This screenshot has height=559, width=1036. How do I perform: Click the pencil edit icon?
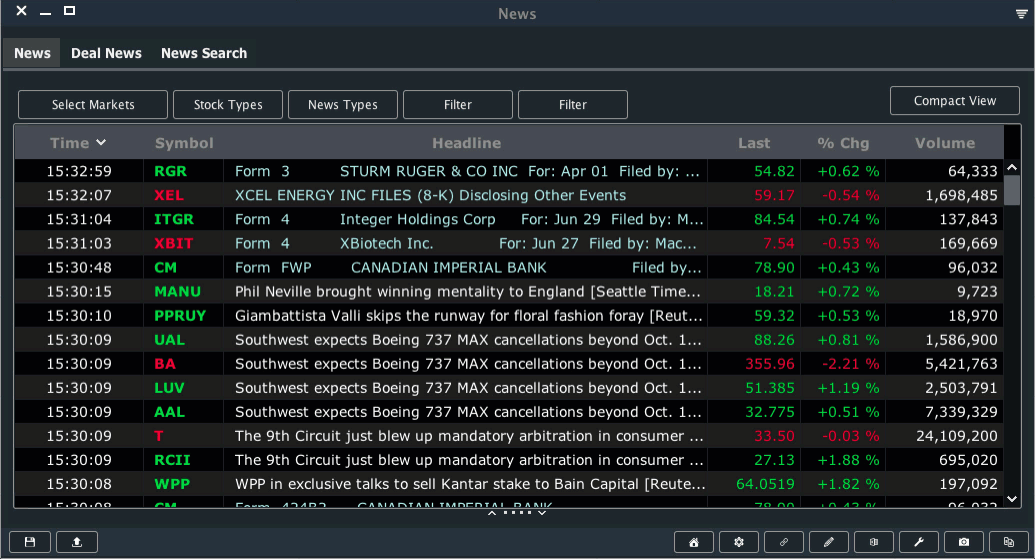point(829,542)
